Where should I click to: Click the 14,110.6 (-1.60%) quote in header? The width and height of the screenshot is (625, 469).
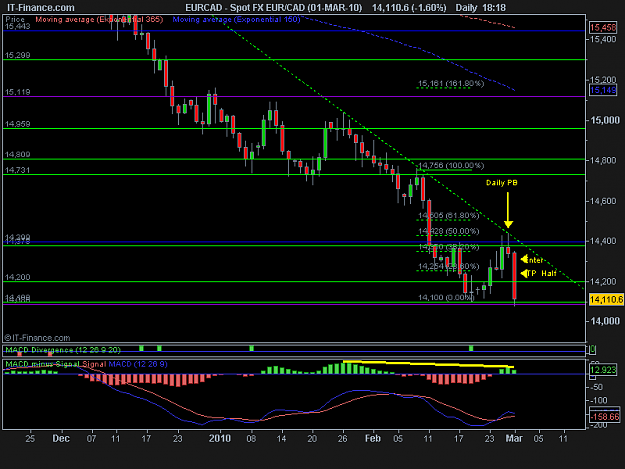pos(409,8)
